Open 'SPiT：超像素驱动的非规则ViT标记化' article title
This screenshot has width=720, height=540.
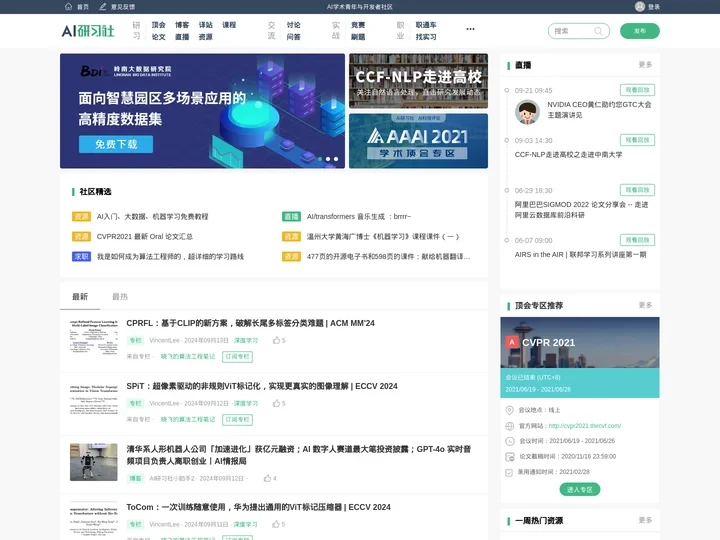(262, 386)
